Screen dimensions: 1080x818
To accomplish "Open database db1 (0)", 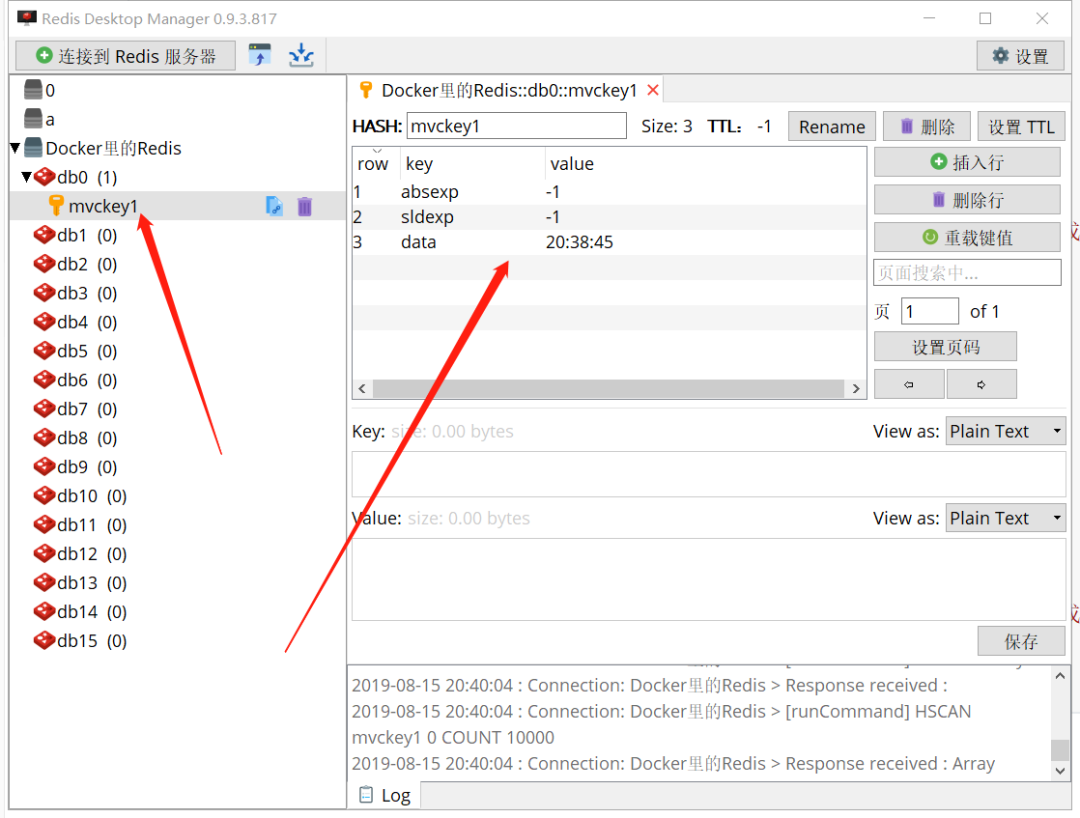I will (x=76, y=235).
